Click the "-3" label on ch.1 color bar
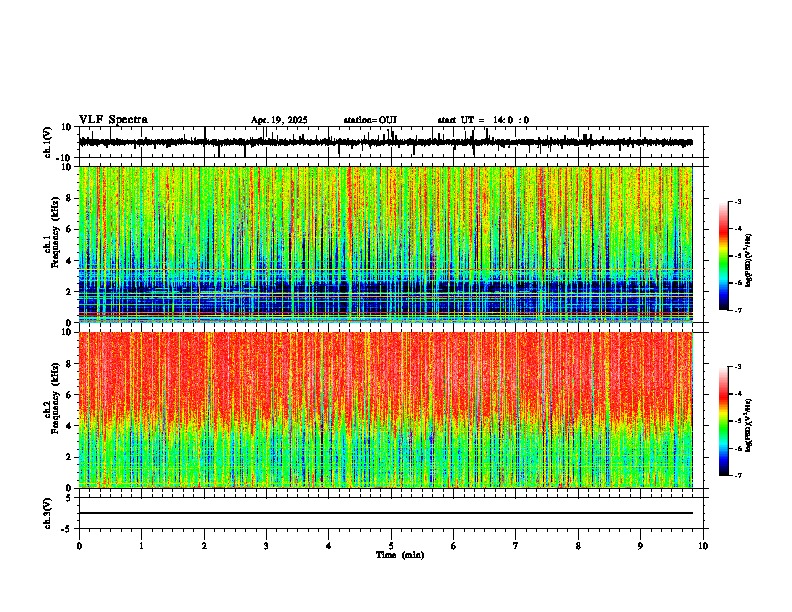792x612 pixels. tap(738, 201)
